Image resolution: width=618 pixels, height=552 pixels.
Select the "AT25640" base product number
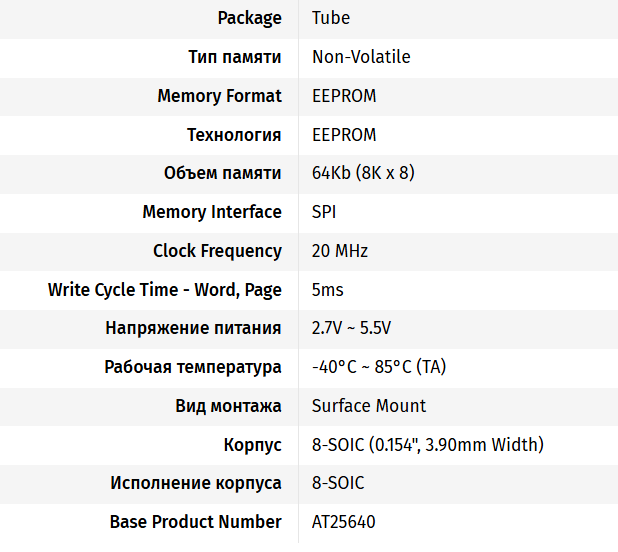coord(344,522)
